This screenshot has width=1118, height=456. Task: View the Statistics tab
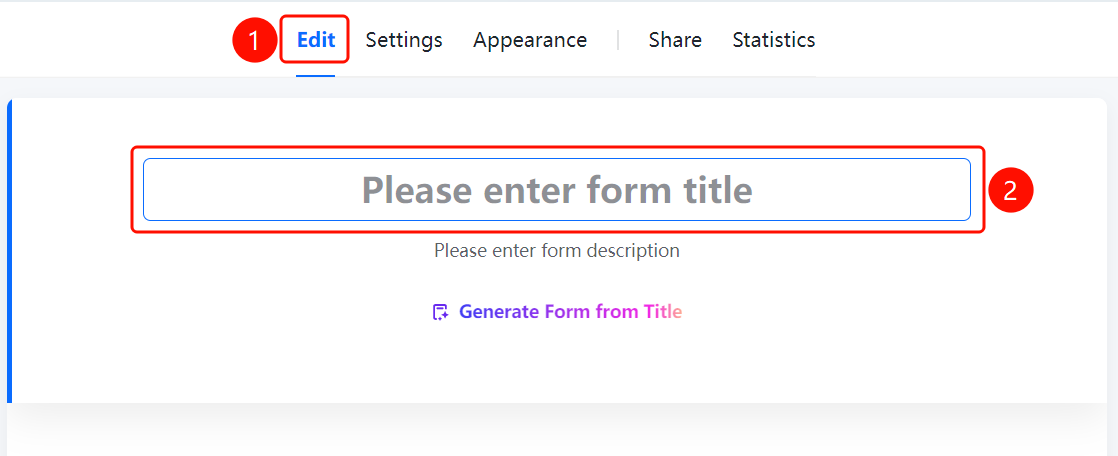[774, 40]
